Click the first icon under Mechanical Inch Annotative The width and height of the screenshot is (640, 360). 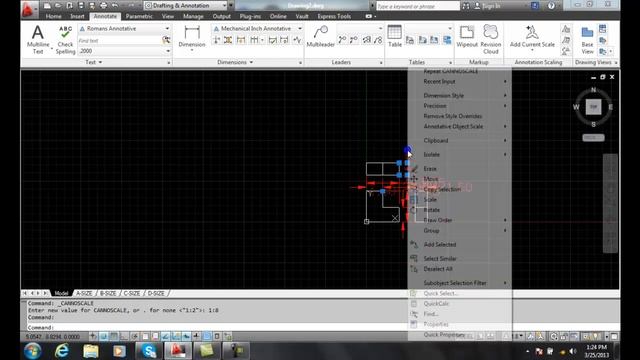click(x=217, y=40)
